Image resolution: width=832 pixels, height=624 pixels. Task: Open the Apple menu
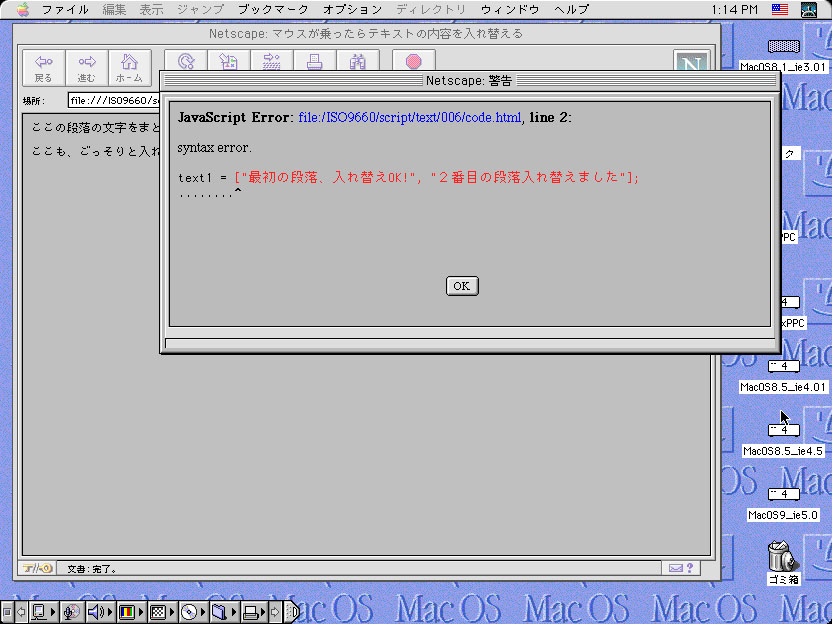pos(23,10)
